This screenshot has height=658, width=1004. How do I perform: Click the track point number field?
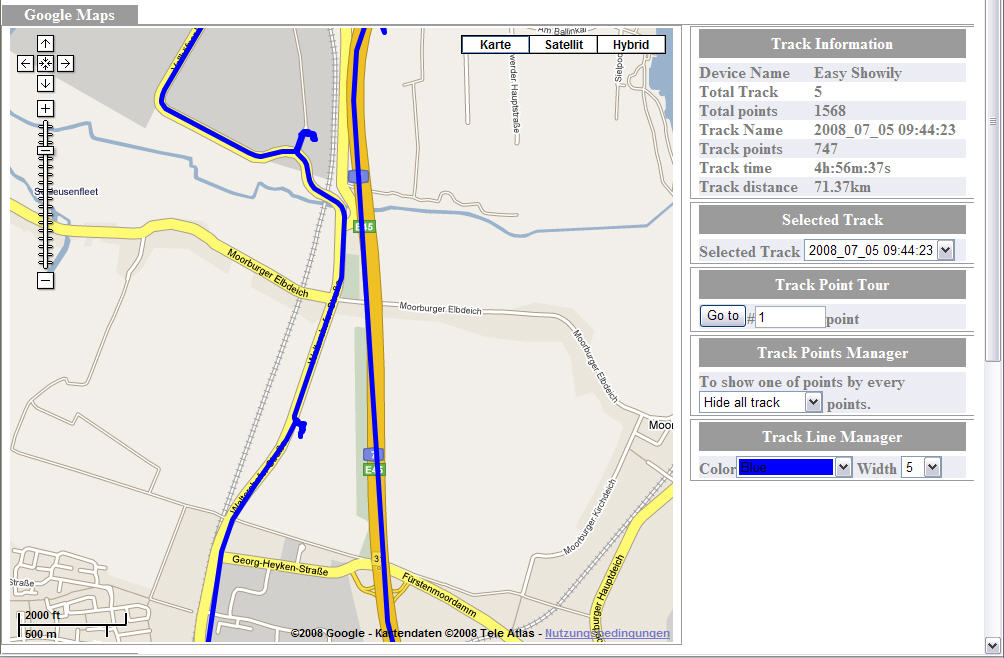tap(789, 317)
